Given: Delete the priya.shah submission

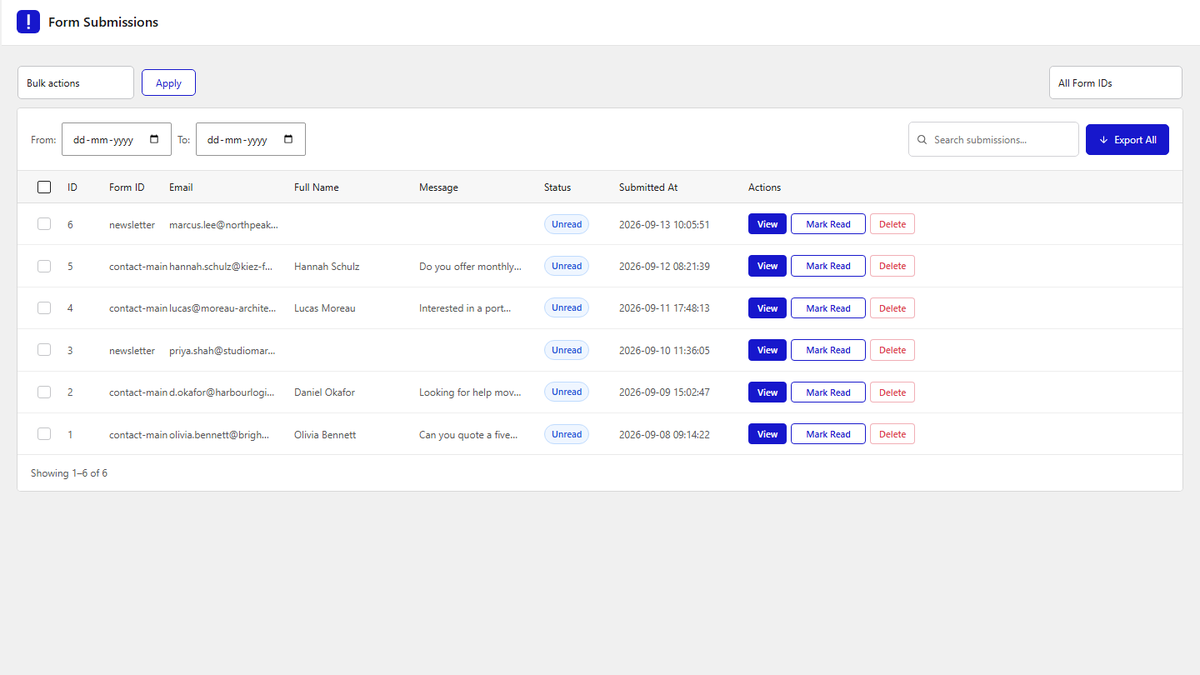Looking at the screenshot, I should point(892,350).
